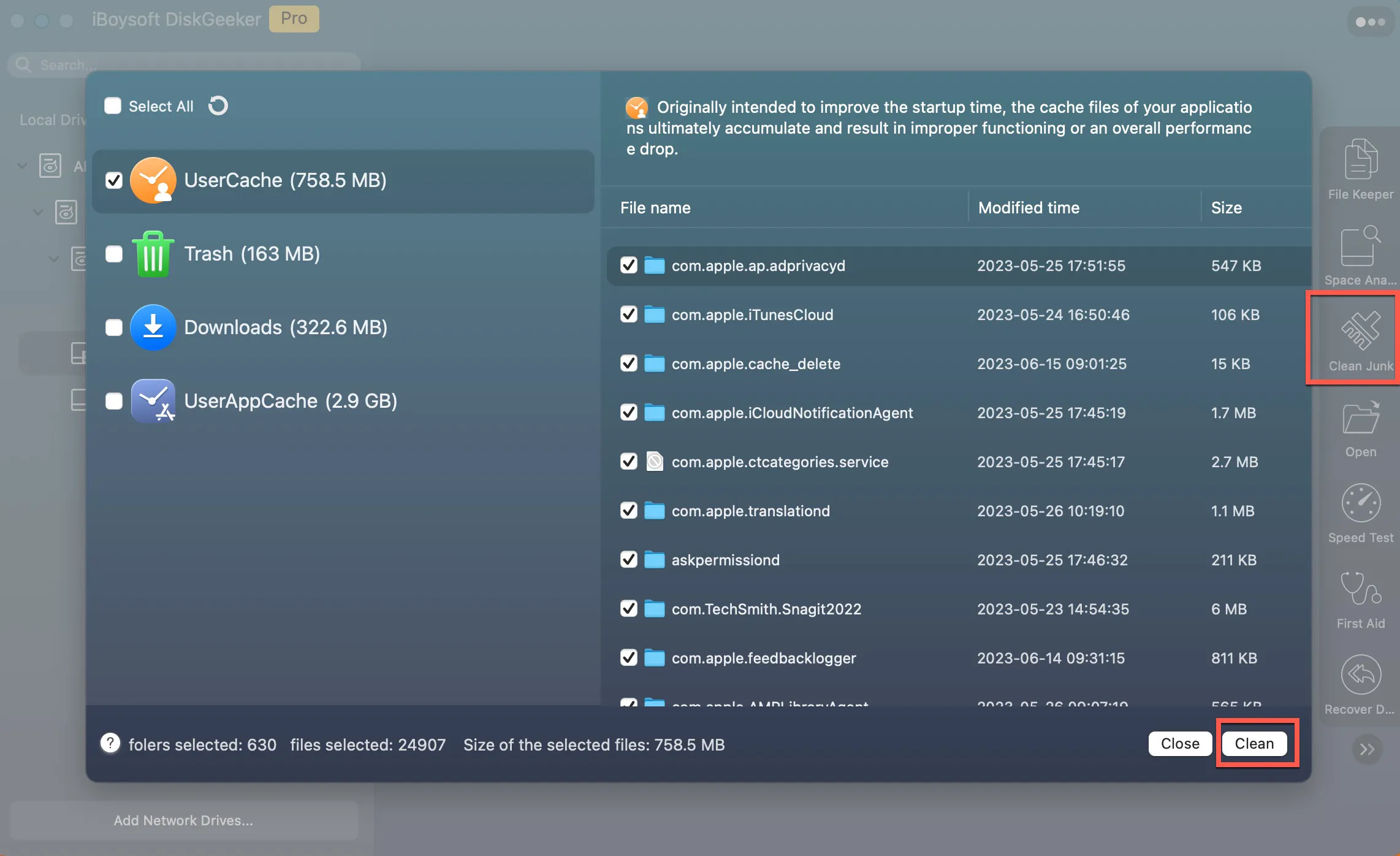Expand the lowest drive disclosure triangle
This screenshot has width=1400, height=856.
click(53, 259)
